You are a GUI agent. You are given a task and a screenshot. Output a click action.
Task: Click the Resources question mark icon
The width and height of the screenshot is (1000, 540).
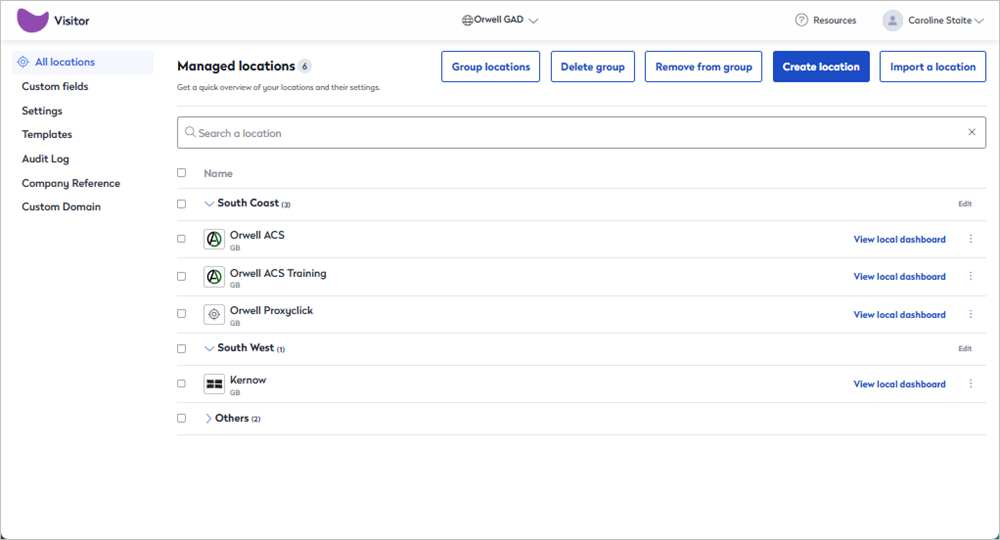801,20
